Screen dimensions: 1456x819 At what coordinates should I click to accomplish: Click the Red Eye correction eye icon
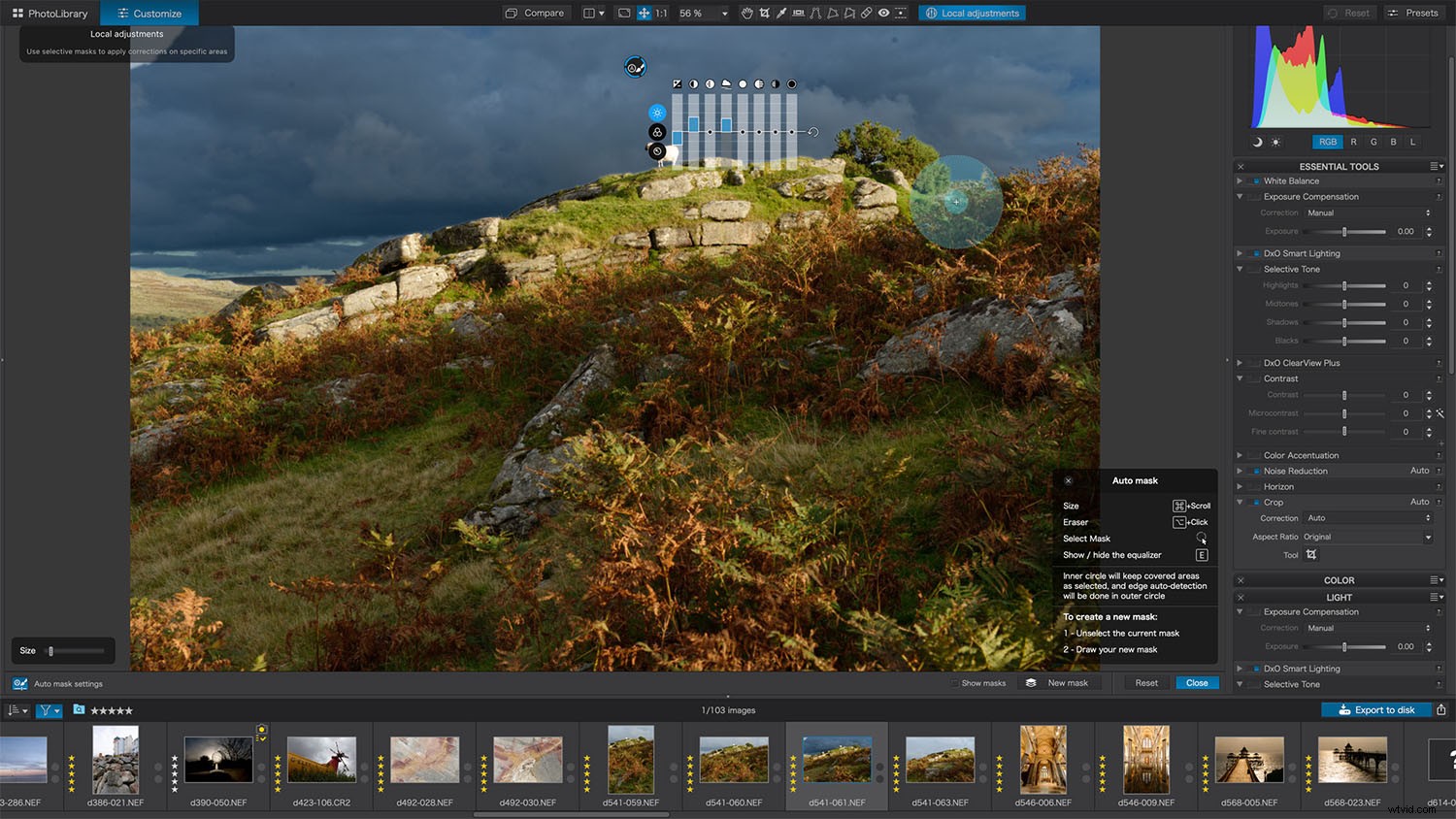click(x=884, y=13)
